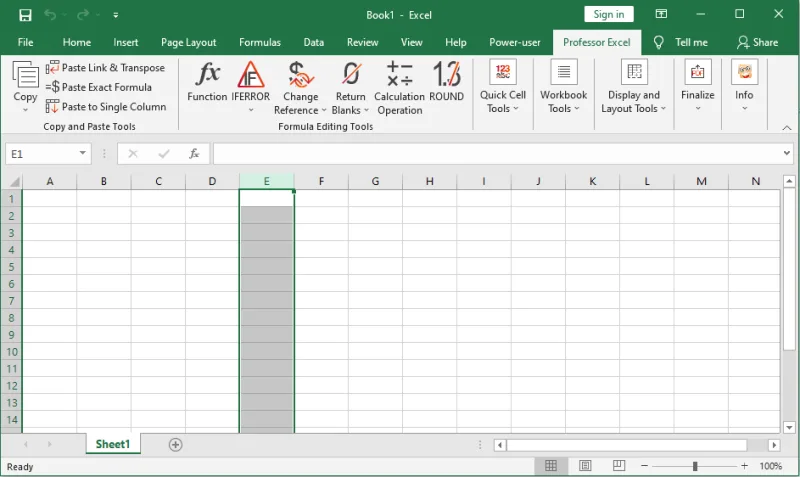Click the Sign in button

(x=609, y=14)
